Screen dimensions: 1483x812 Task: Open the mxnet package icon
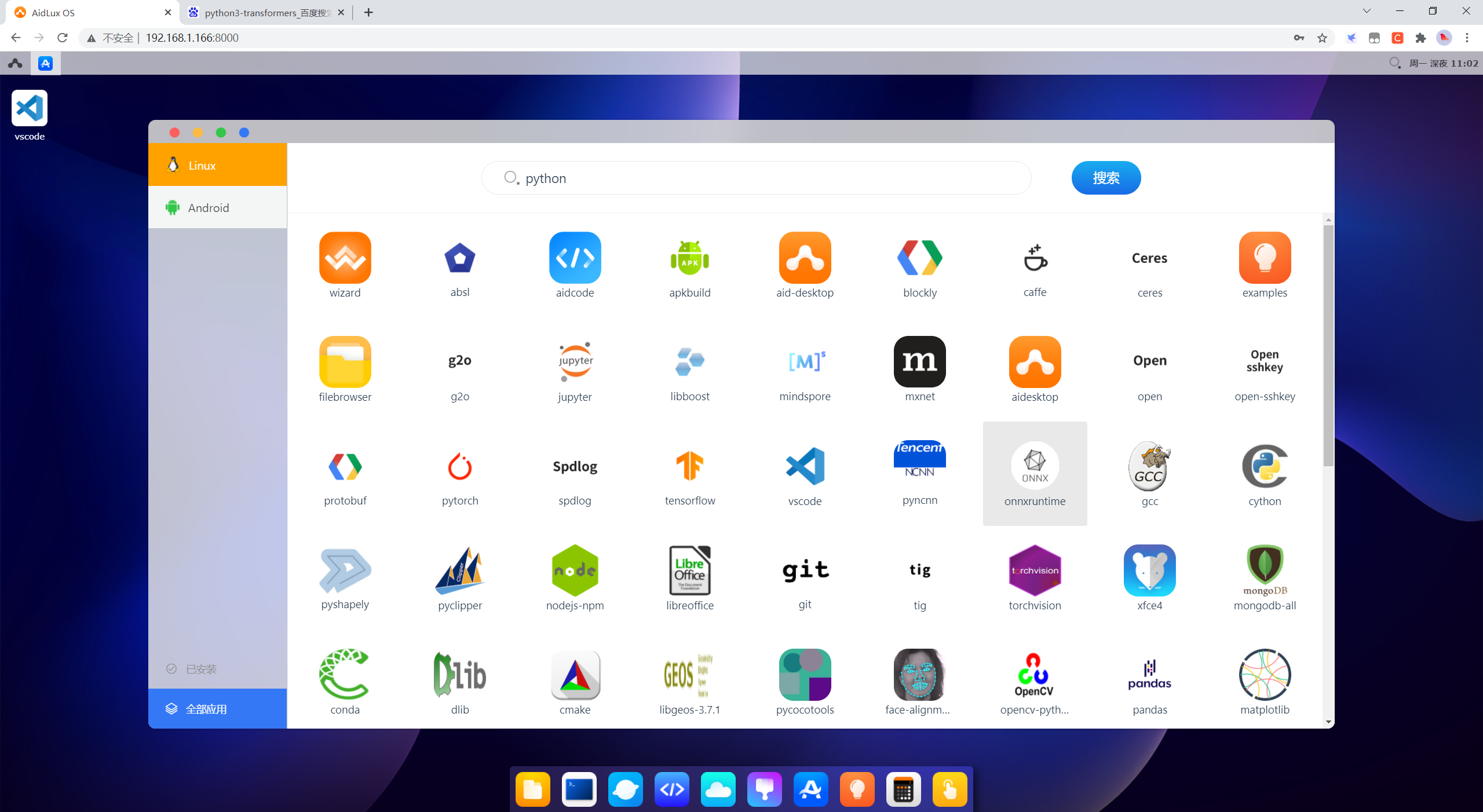pos(920,361)
